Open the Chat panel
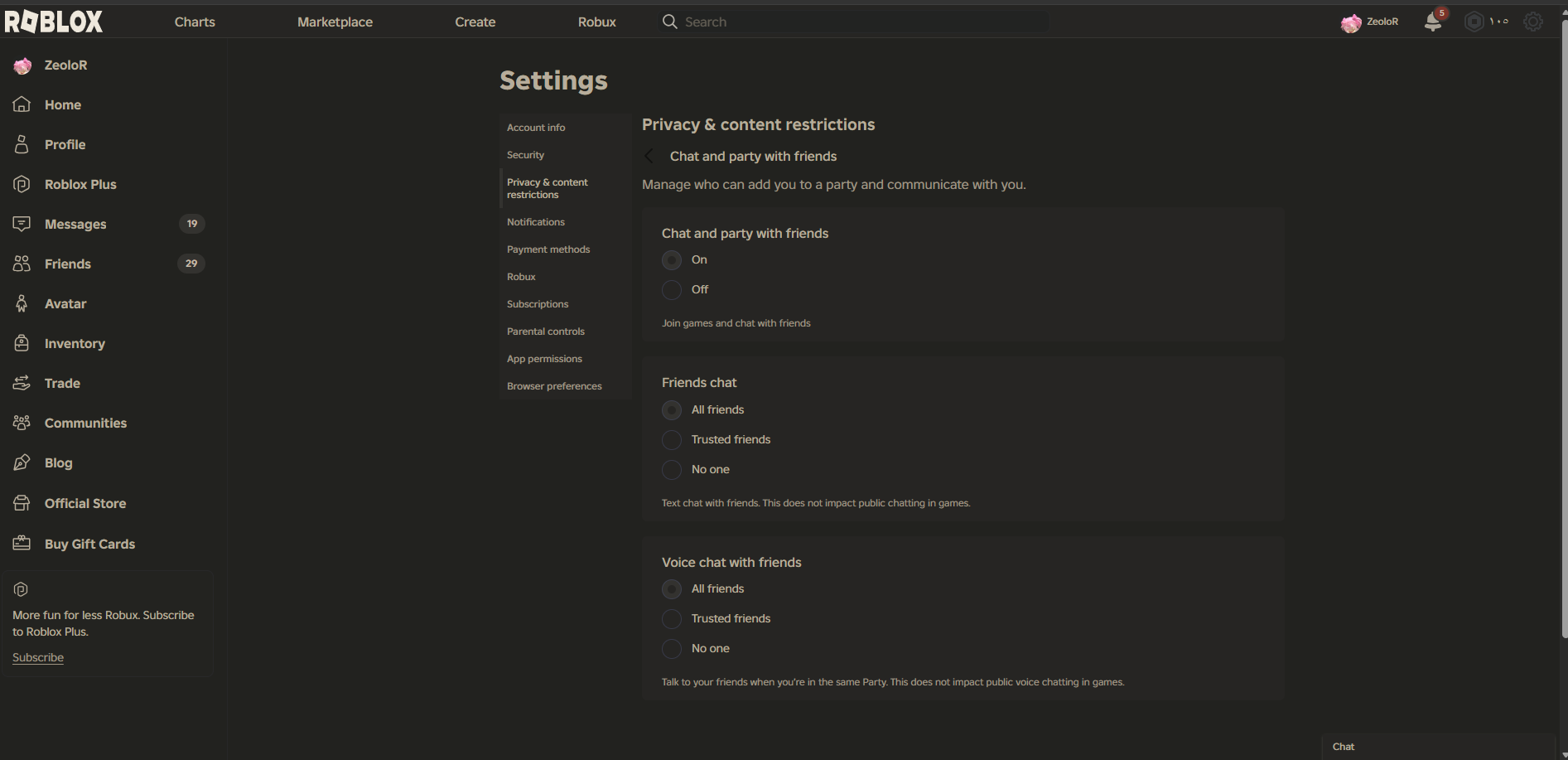 pos(1439,747)
